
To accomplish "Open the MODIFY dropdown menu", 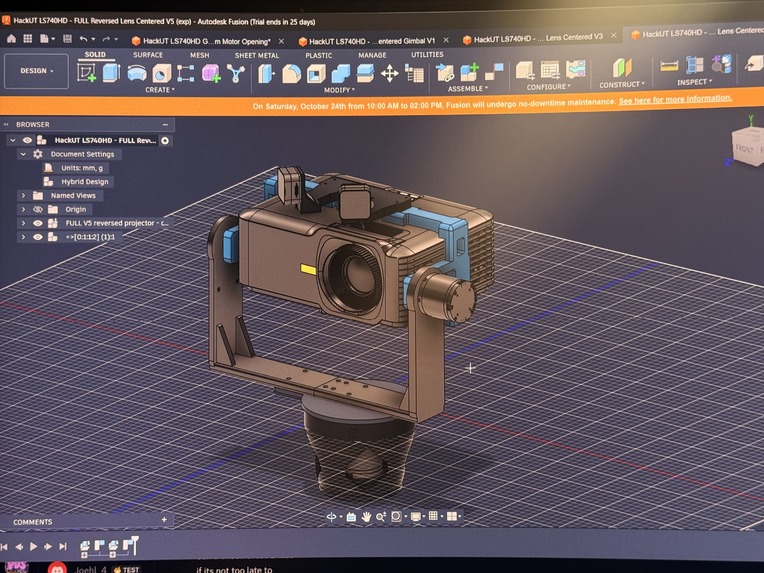I will pyautogui.click(x=339, y=90).
